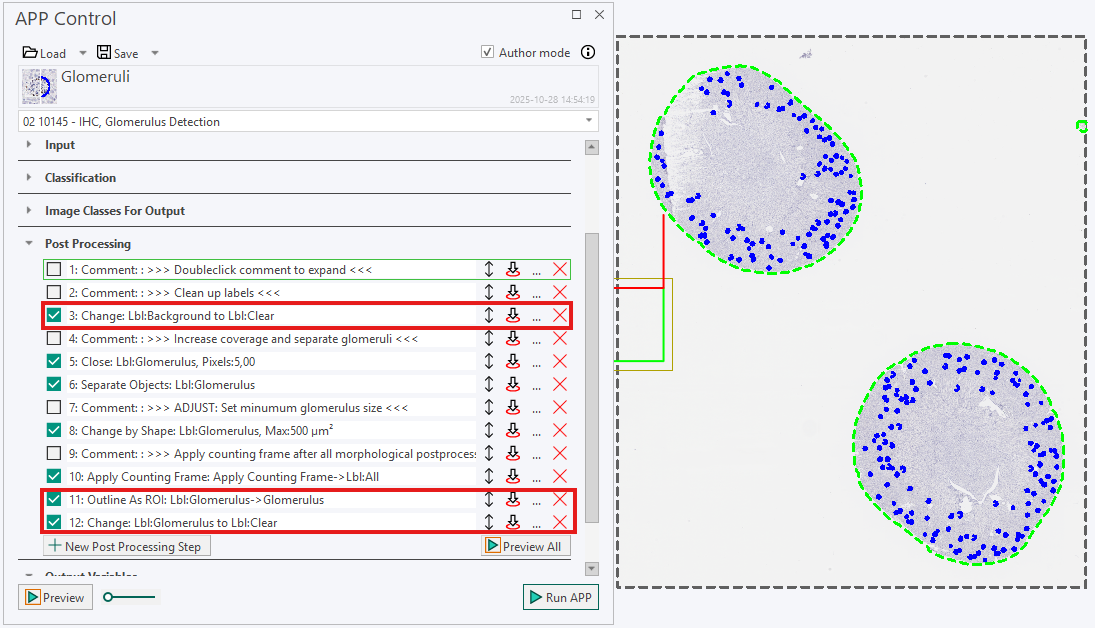Viewport: 1095px width, 628px height.
Task: Open the IHC Glomerulus Detection dropdown
Action: [x=308, y=122]
